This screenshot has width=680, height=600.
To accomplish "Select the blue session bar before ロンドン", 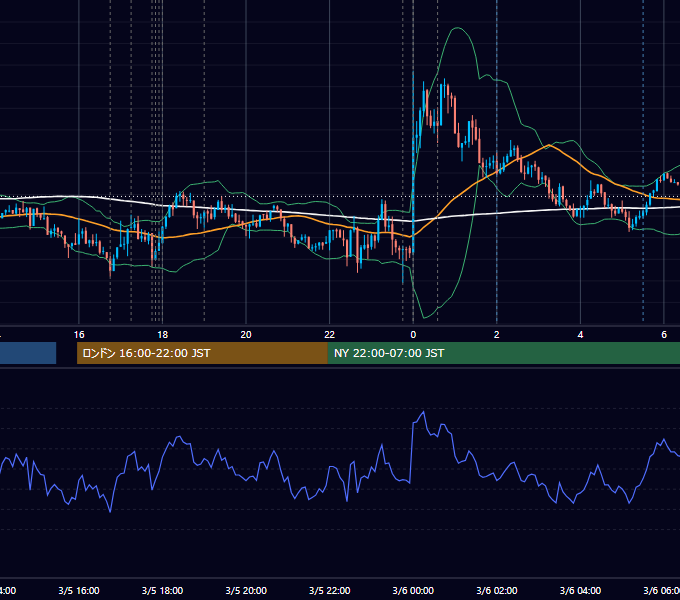I will (x=28, y=353).
